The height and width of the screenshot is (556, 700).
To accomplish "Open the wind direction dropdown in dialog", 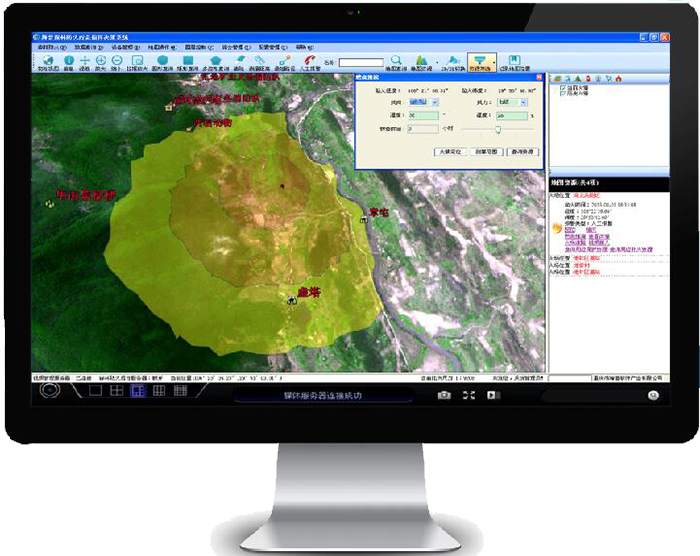I will pos(433,102).
